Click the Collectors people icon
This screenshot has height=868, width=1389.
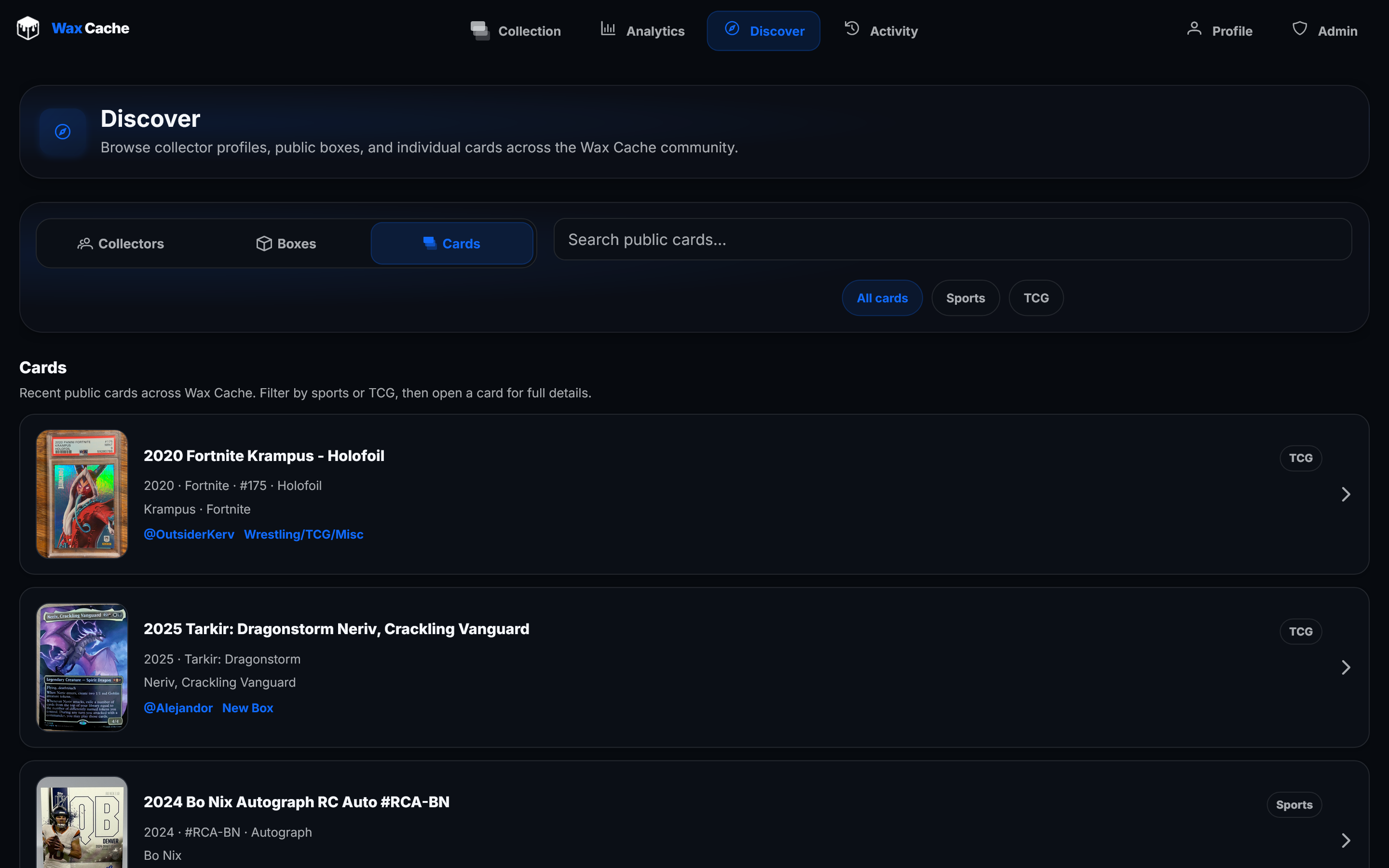click(x=85, y=244)
